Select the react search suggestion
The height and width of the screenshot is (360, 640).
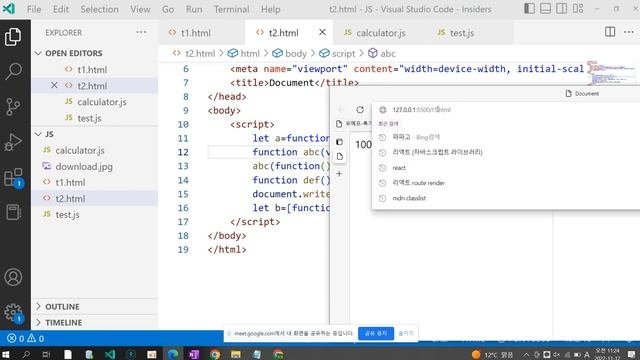pos(506,168)
